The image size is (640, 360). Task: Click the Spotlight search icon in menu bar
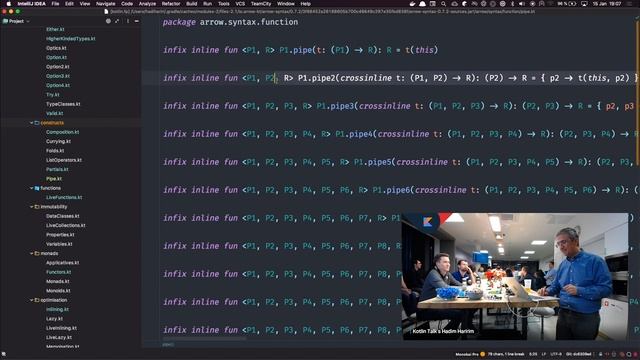point(443,4)
